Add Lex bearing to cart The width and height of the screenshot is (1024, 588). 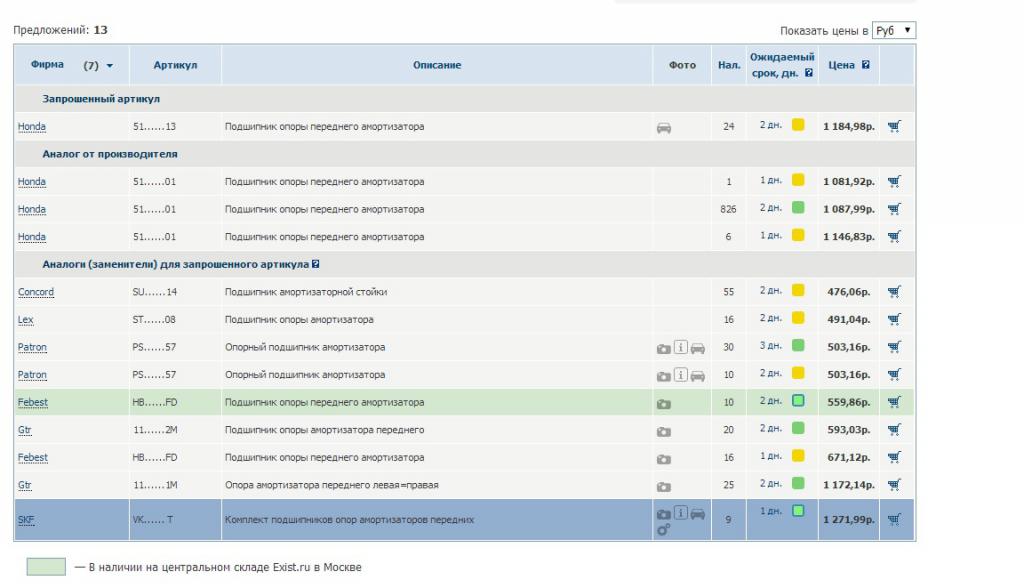coord(893,319)
